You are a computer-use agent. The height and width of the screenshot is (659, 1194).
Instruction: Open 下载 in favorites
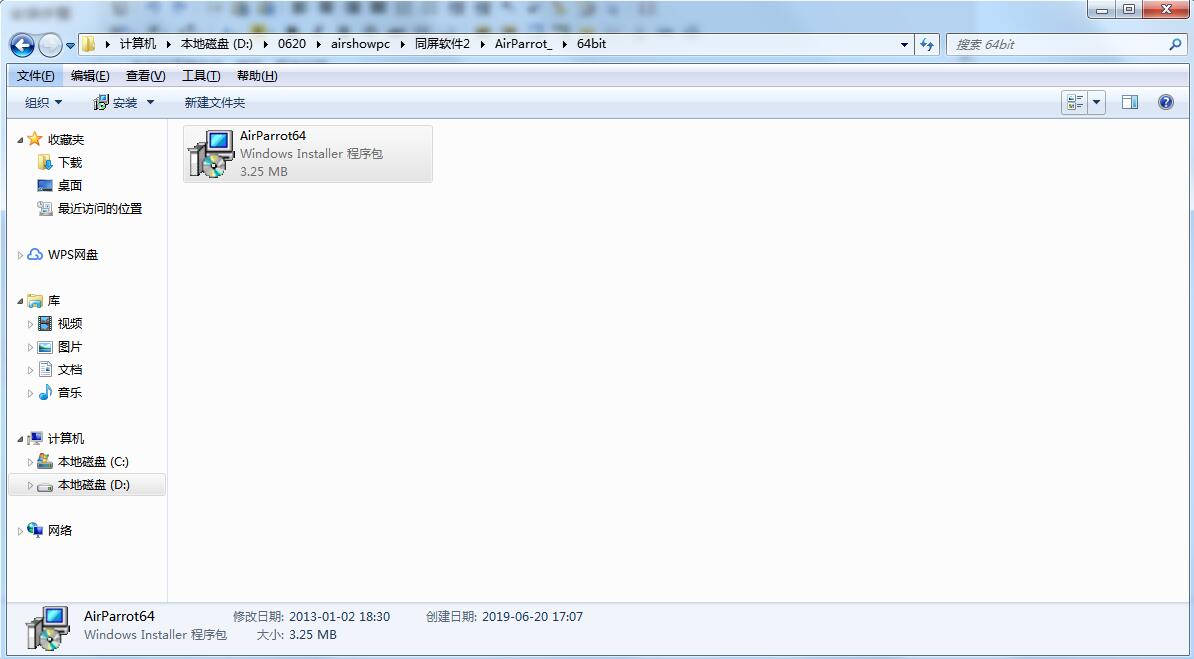[x=69, y=162]
